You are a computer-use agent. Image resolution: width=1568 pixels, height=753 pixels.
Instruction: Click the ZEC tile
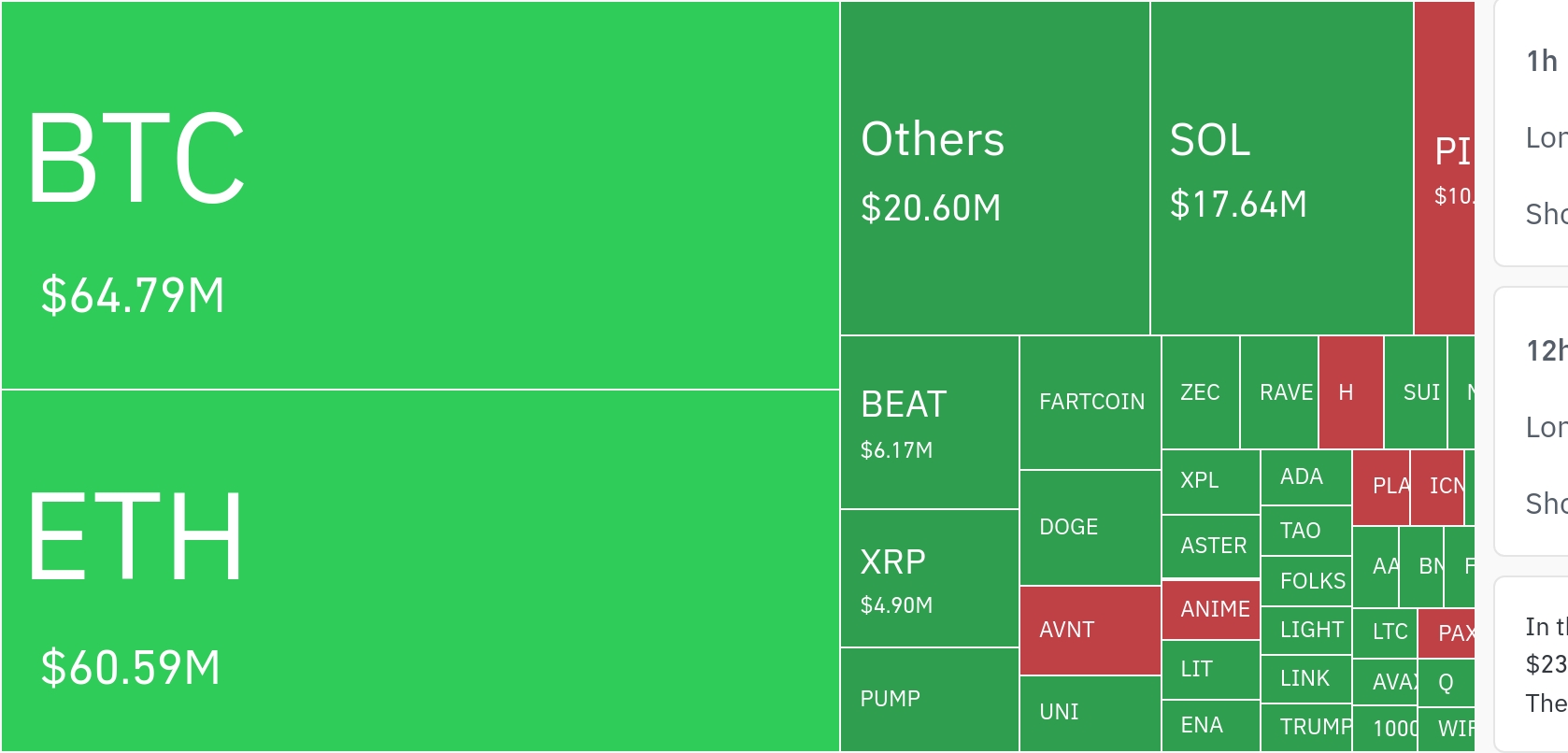(x=1201, y=392)
